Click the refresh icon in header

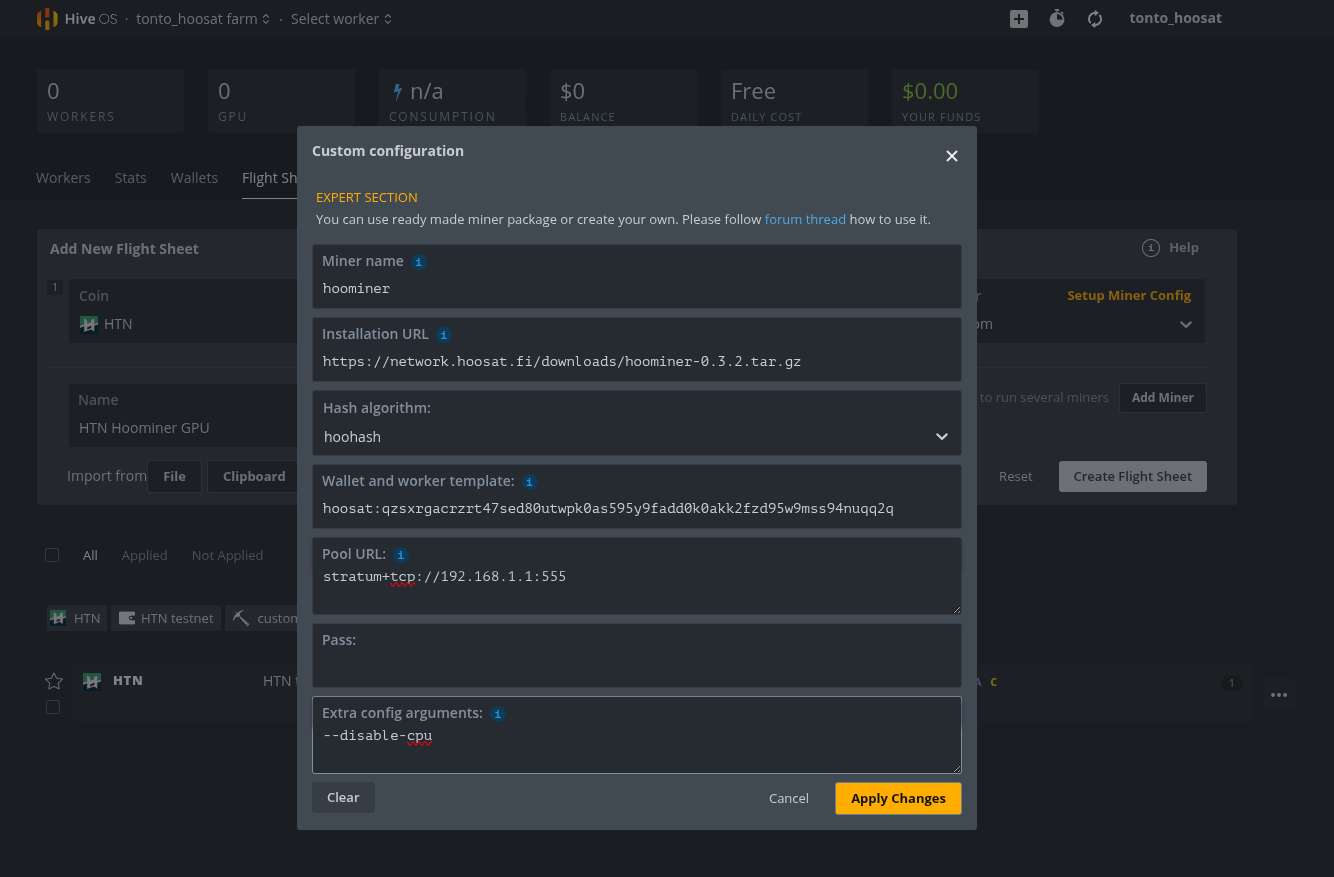tap(1095, 19)
